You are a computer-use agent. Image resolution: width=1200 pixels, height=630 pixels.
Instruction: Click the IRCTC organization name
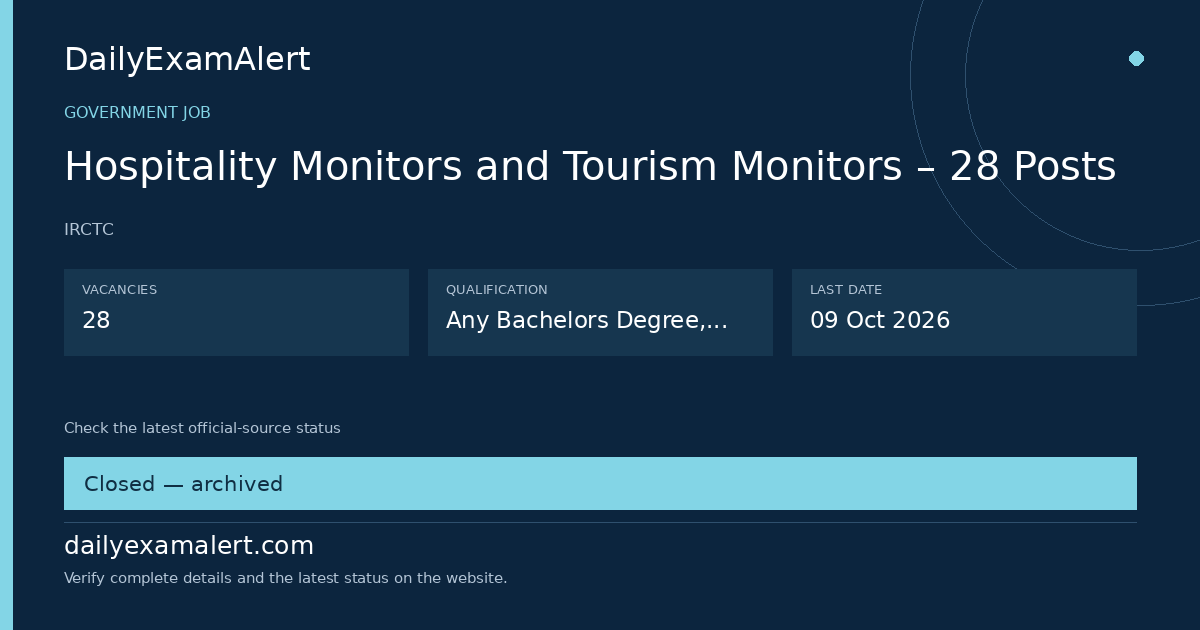coord(89,230)
